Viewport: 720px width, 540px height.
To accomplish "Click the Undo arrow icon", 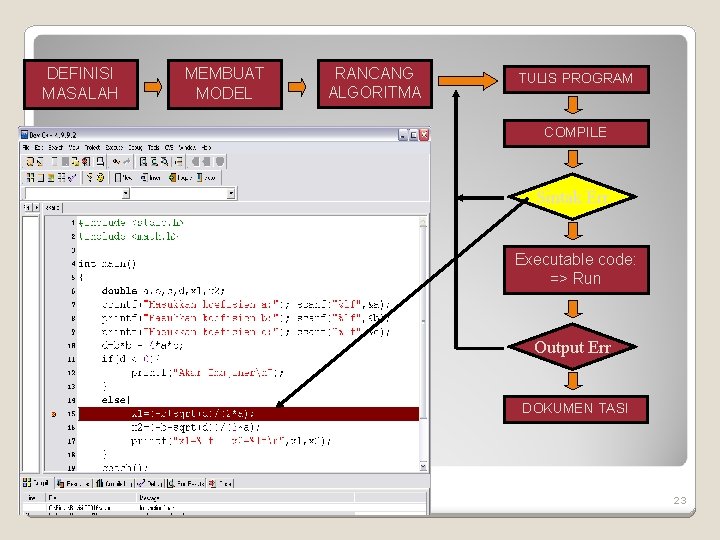I will (x=116, y=161).
